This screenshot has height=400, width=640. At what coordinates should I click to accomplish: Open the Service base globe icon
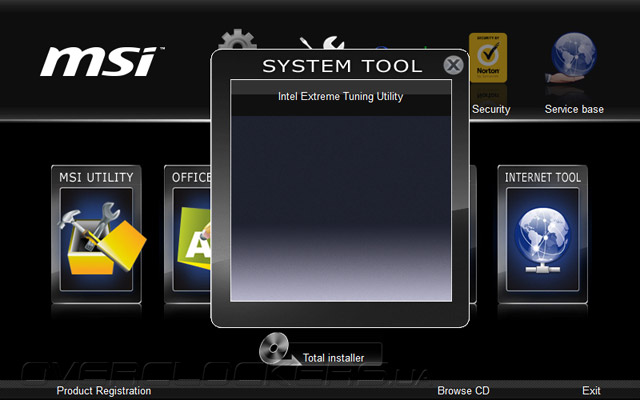coord(572,58)
